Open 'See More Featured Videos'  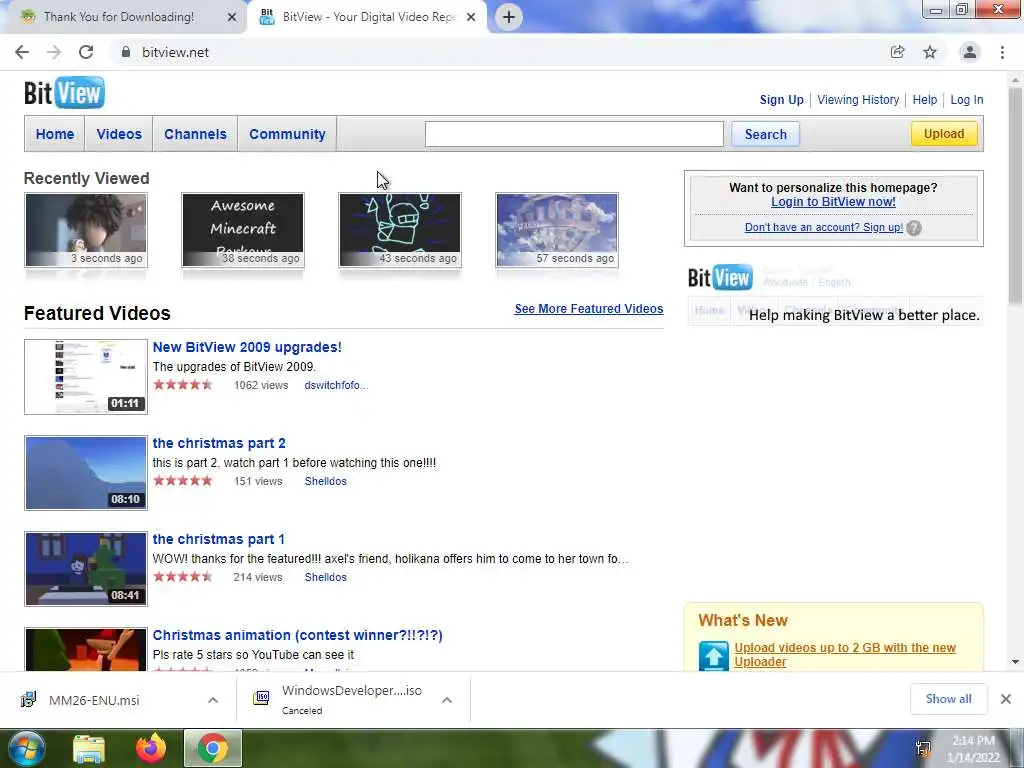click(x=588, y=309)
